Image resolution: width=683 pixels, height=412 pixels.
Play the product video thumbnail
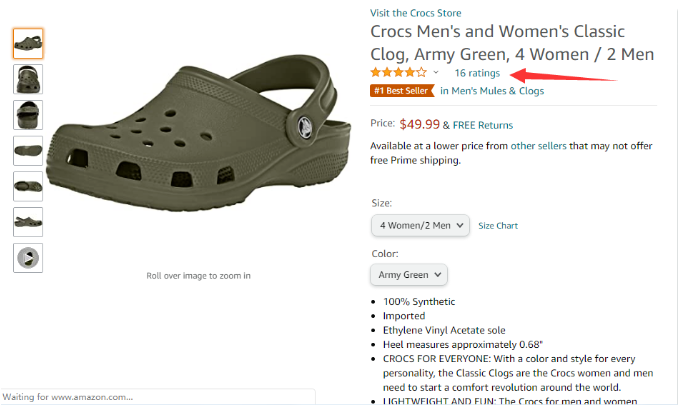pyautogui.click(x=28, y=257)
